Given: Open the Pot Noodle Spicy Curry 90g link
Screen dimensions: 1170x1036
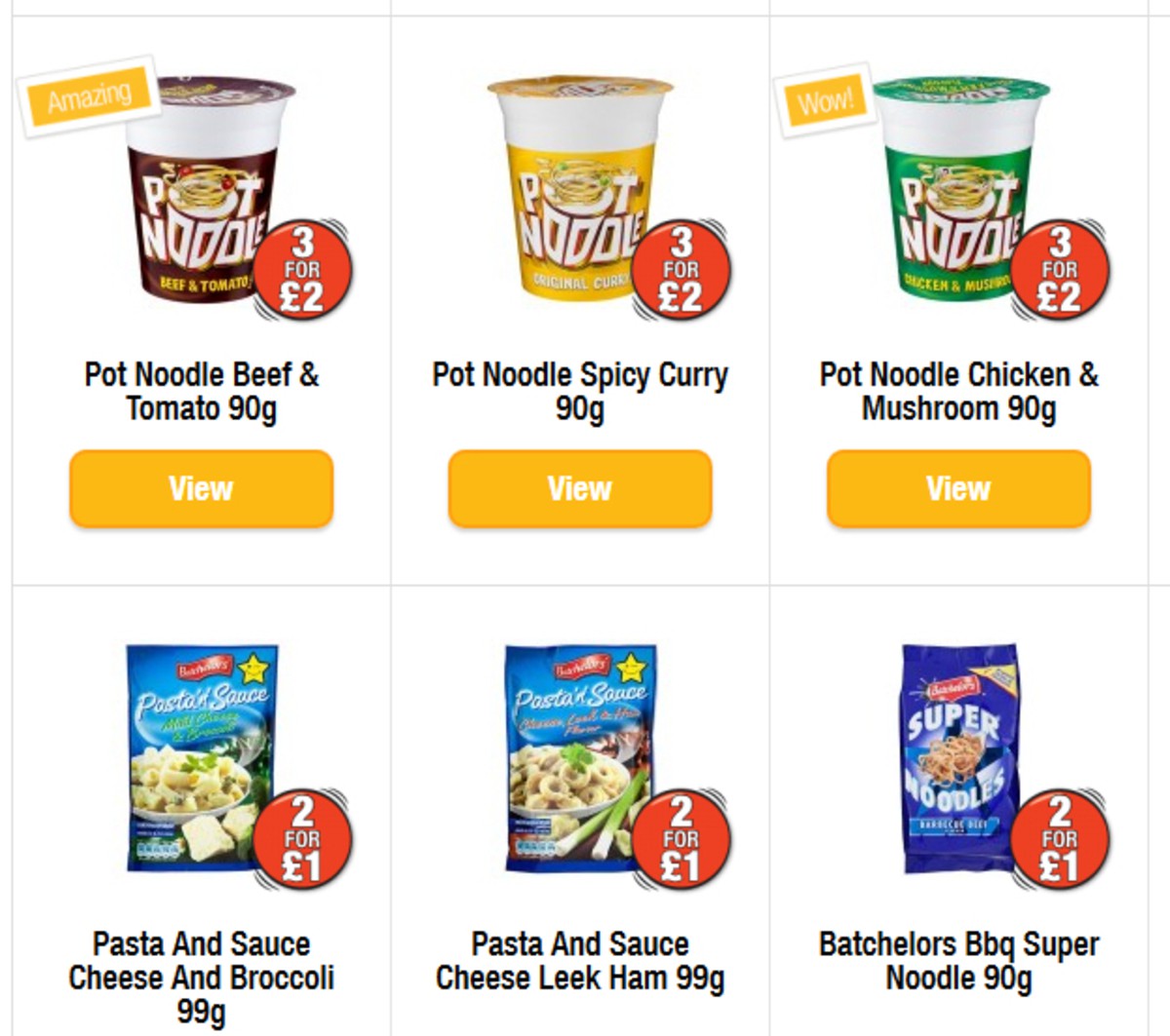Looking at the screenshot, I should click(579, 390).
